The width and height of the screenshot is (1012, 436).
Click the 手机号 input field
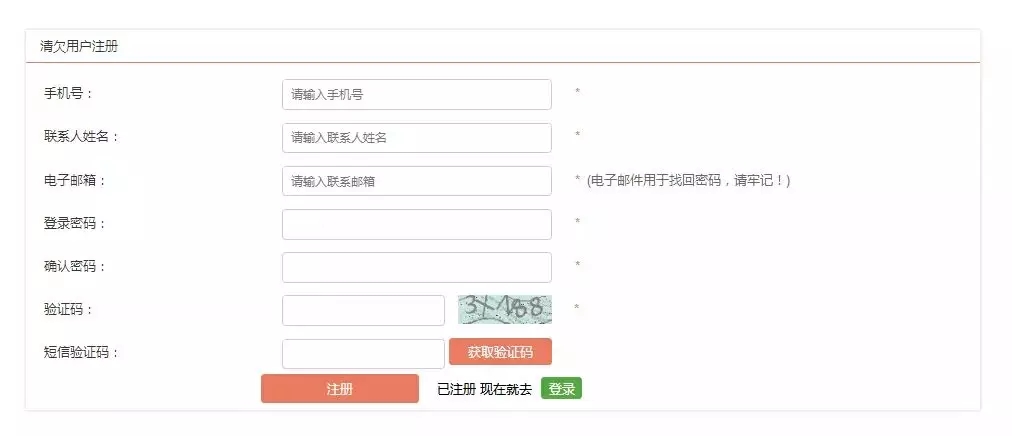tap(416, 94)
